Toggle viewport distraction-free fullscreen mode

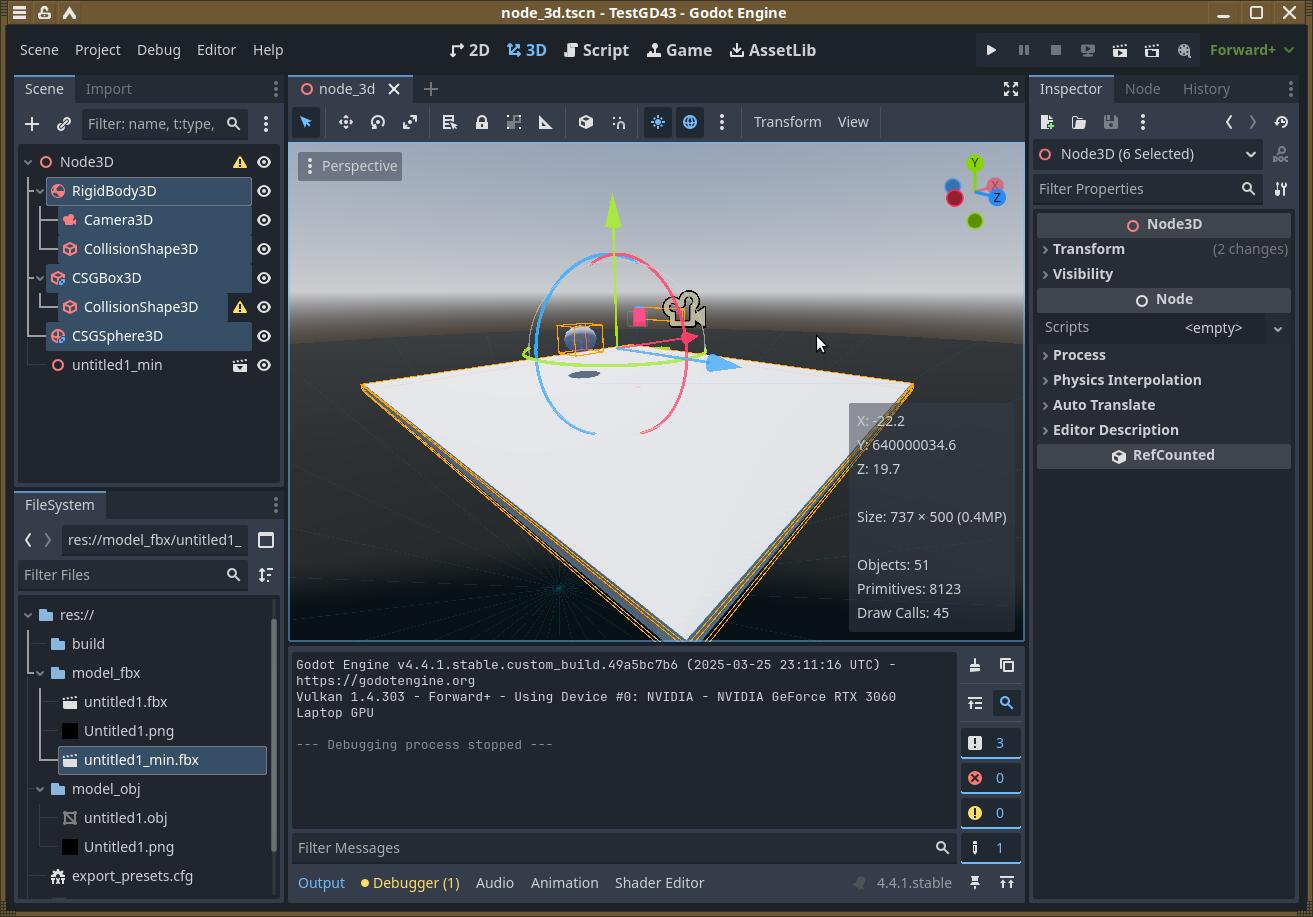[1011, 89]
